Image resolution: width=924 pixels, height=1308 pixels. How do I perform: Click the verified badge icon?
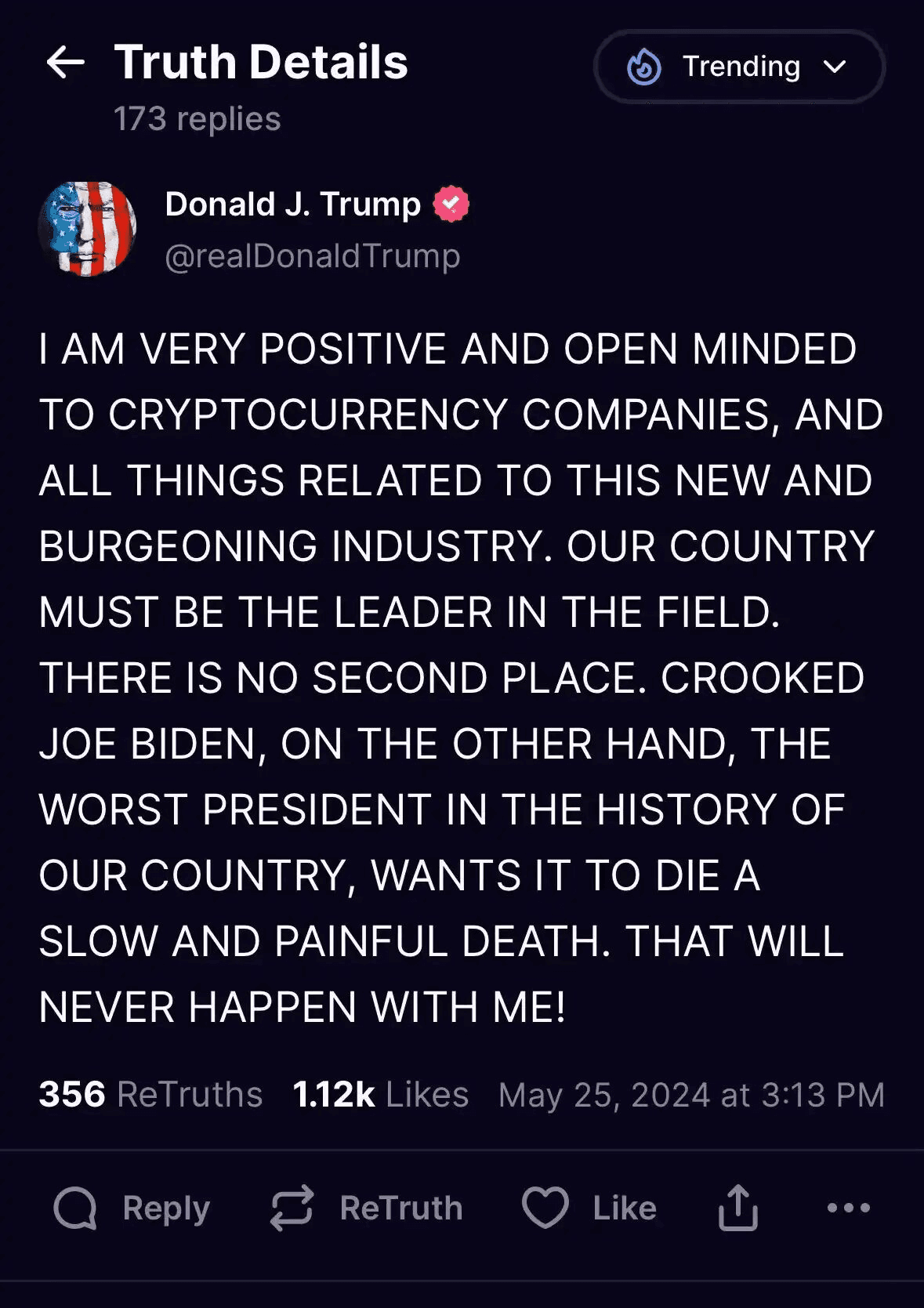click(451, 205)
